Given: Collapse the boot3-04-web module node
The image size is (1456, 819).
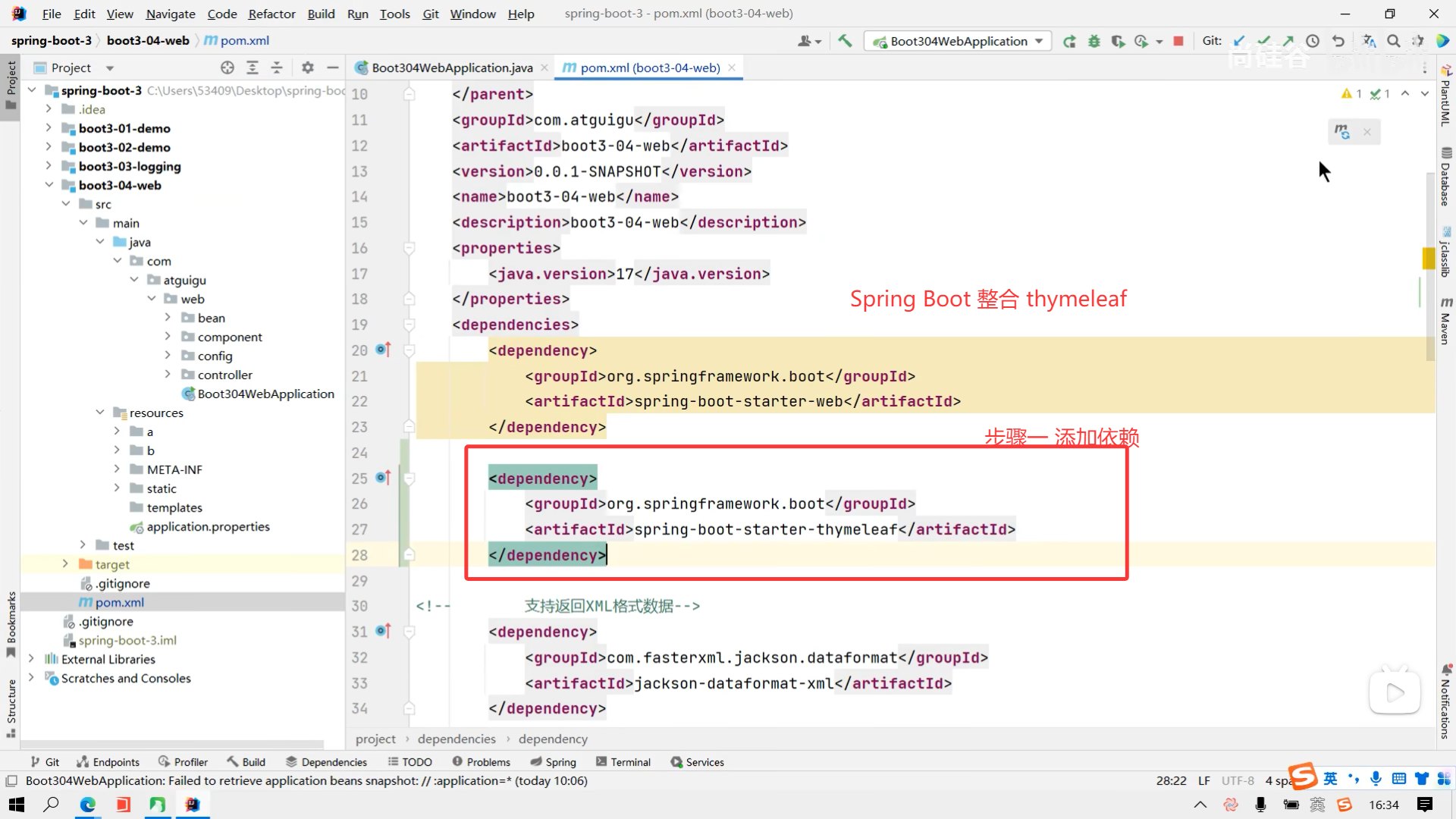Looking at the screenshot, I should [x=49, y=185].
